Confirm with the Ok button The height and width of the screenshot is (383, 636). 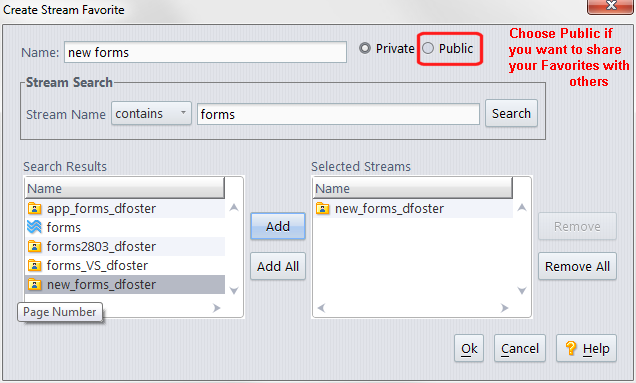469,348
